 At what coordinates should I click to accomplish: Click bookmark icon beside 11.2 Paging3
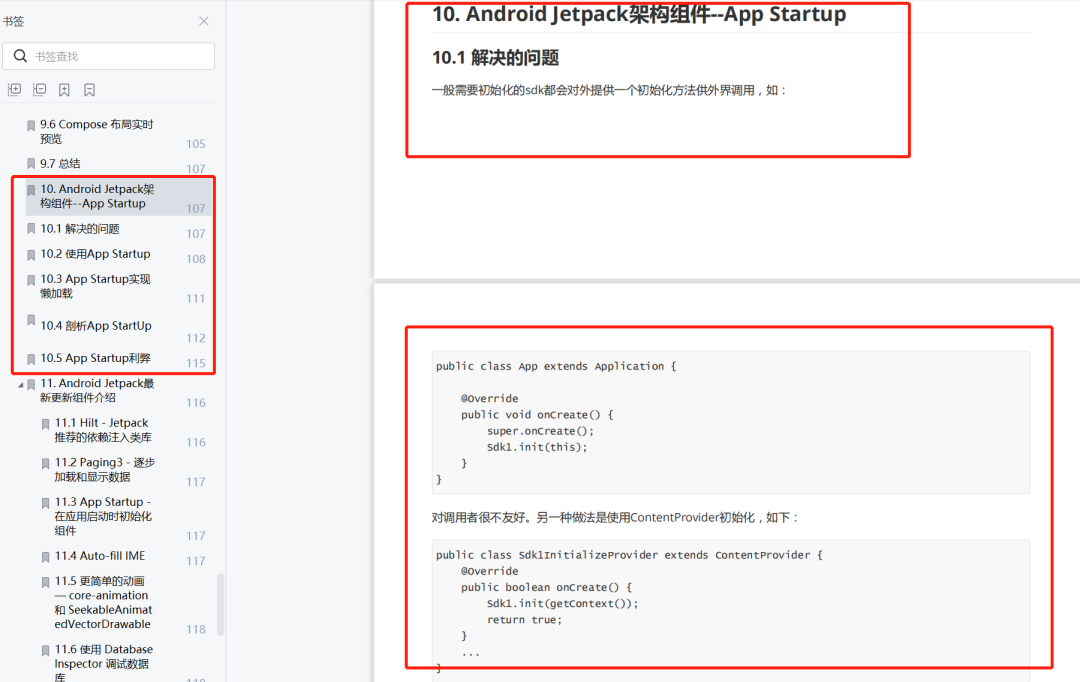pyautogui.click(x=45, y=464)
